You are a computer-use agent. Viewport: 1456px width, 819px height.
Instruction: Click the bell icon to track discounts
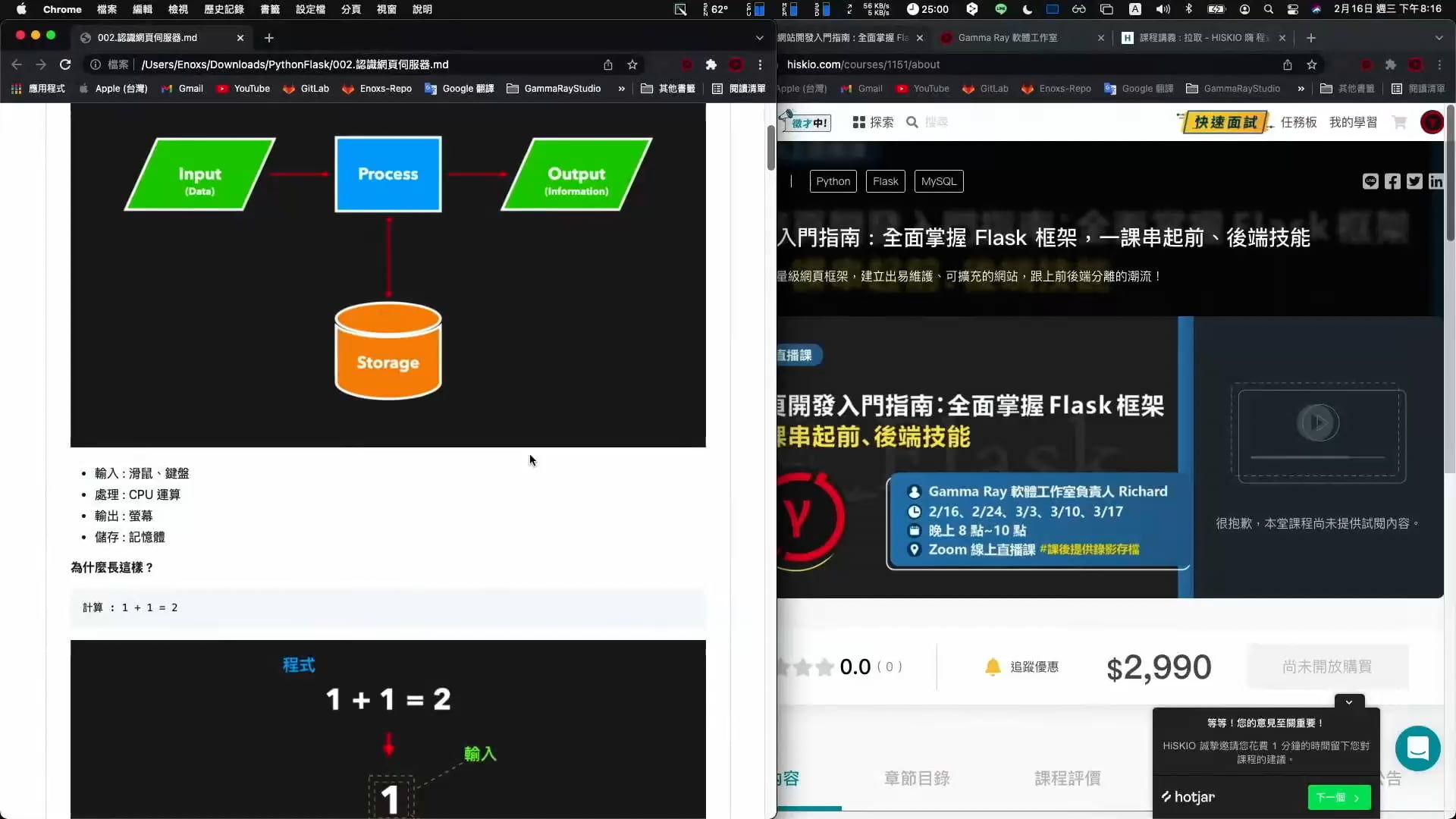click(x=993, y=667)
